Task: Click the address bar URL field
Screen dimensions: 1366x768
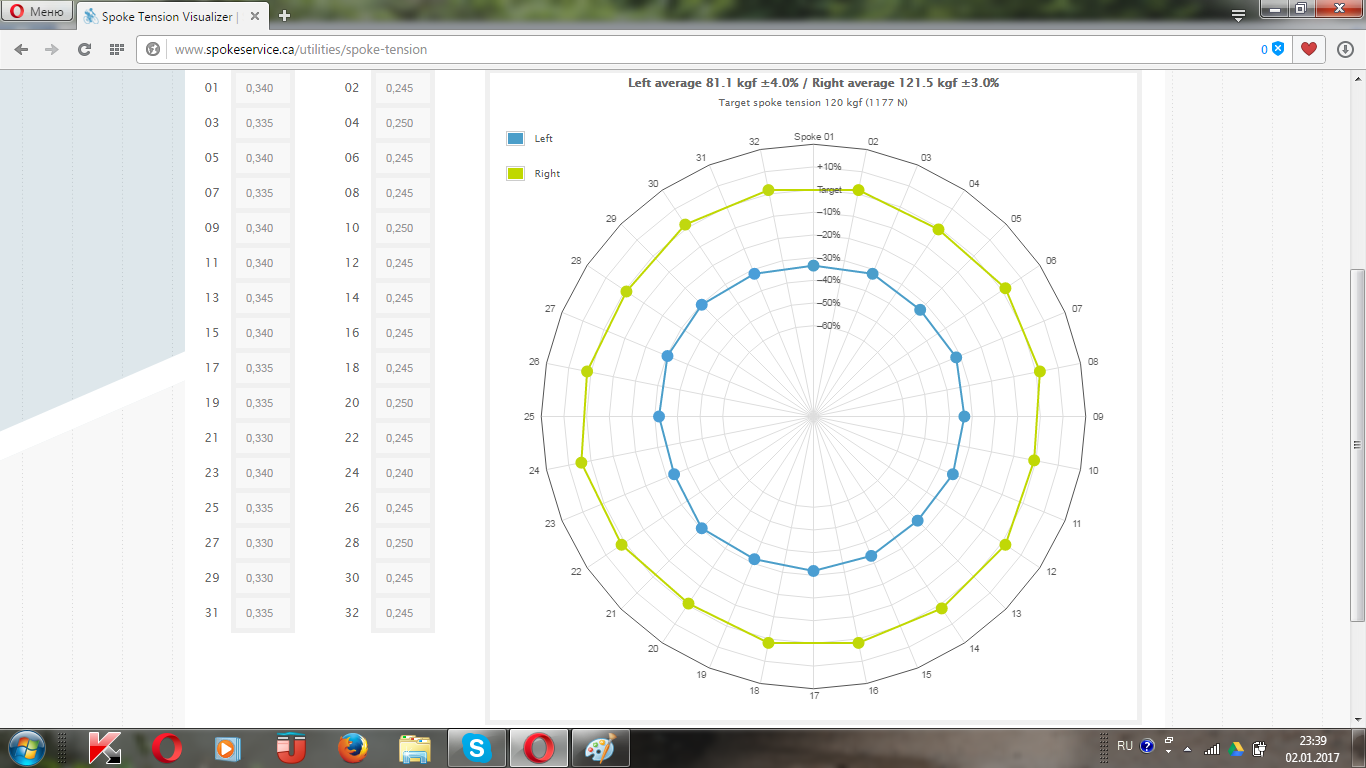Action: pos(700,49)
